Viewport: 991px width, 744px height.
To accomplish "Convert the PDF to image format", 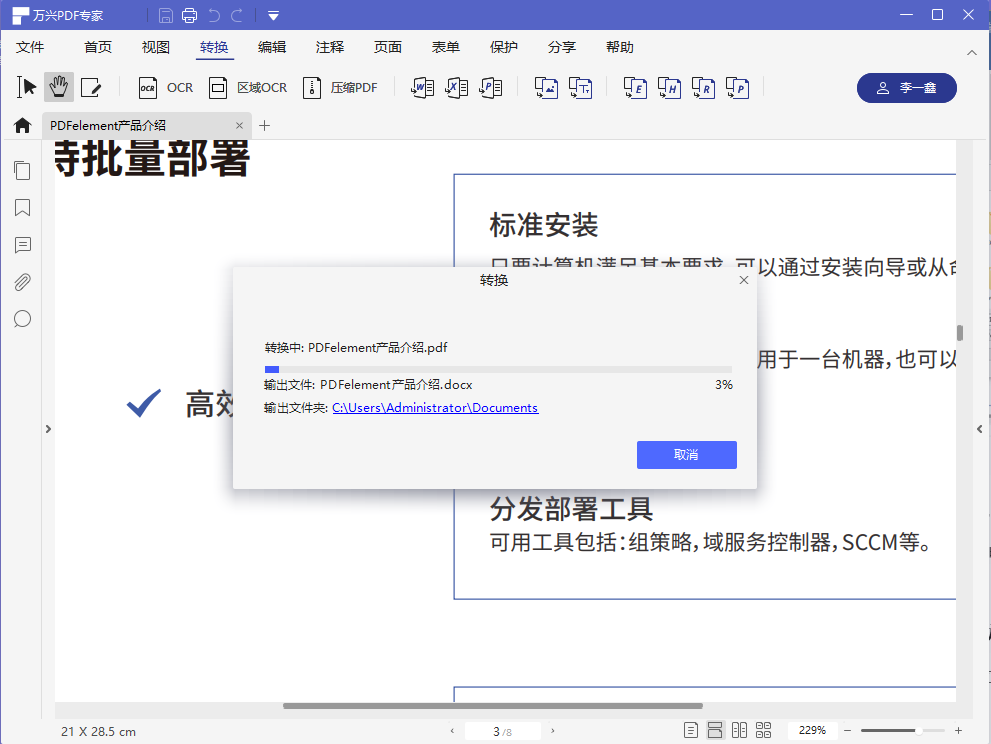I will click(546, 88).
